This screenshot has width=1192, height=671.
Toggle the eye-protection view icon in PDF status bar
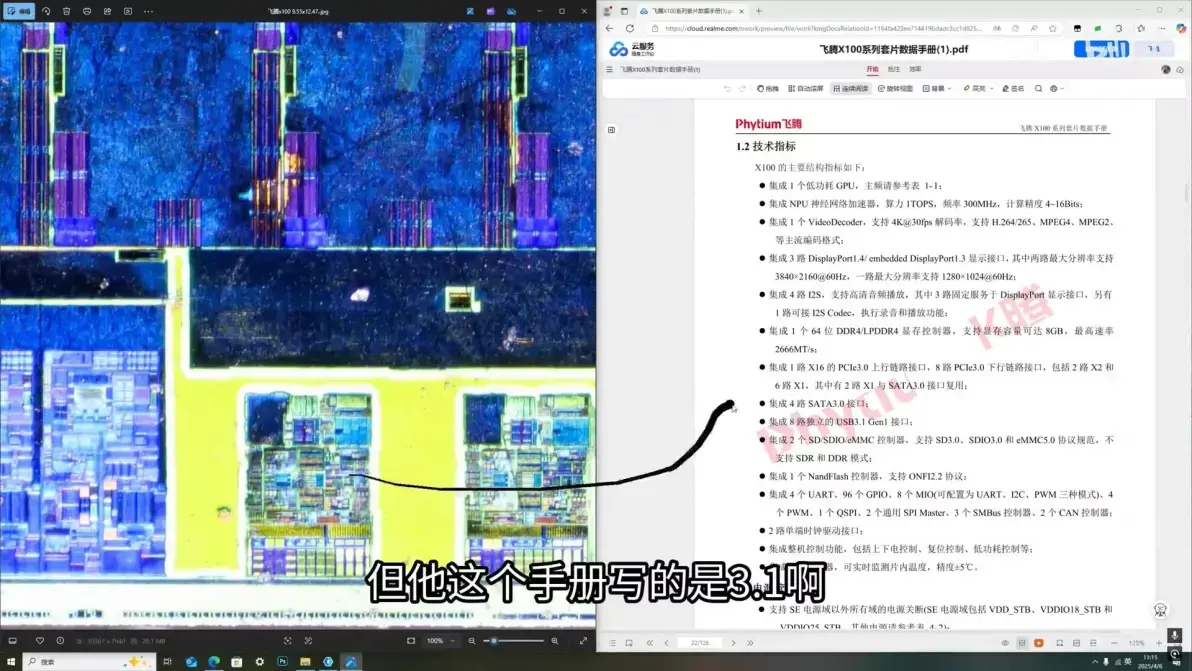tap(1005, 643)
